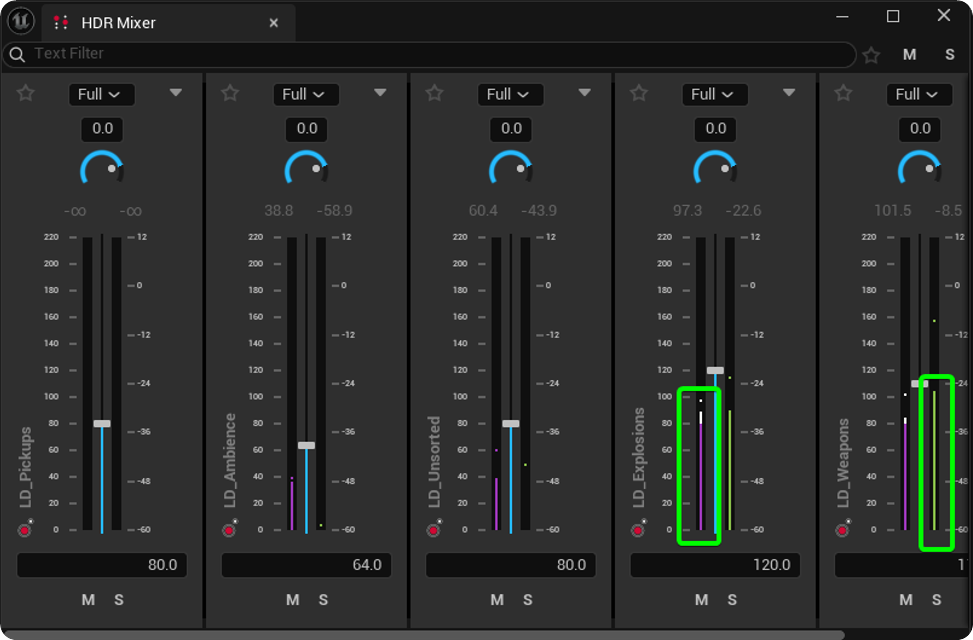Click the red record icon on LD_Pickups
973x640 pixels.
pos(25,529)
